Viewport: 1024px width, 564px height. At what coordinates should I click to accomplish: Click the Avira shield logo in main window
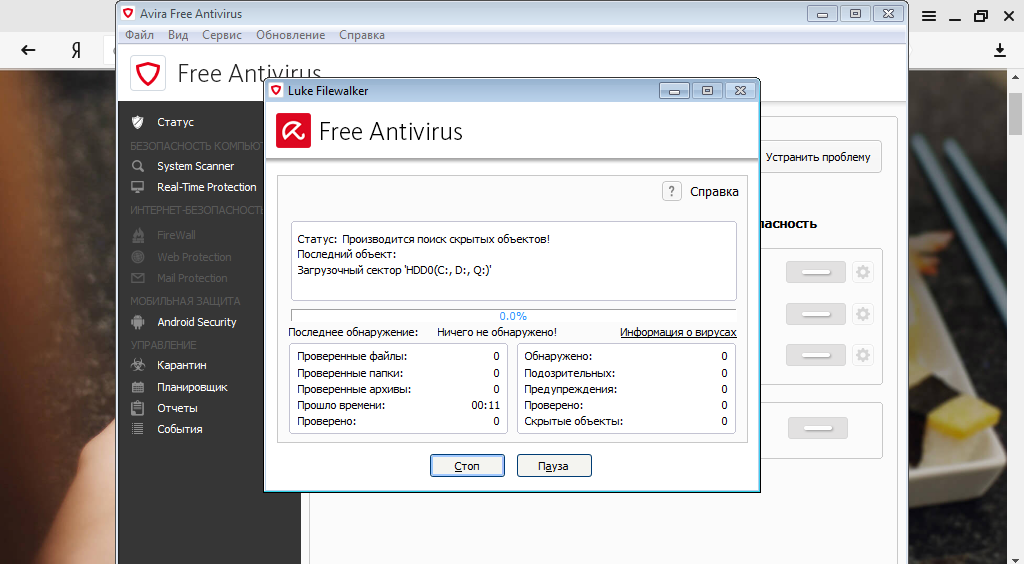(148, 72)
